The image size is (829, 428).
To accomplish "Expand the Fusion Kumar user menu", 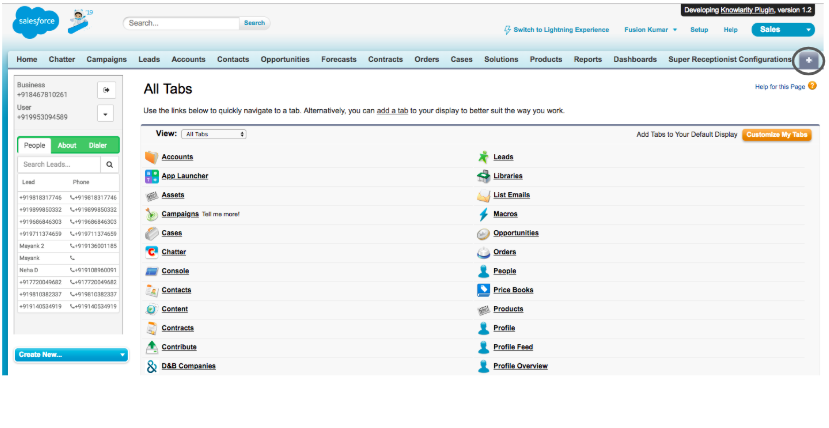I will [x=650, y=30].
